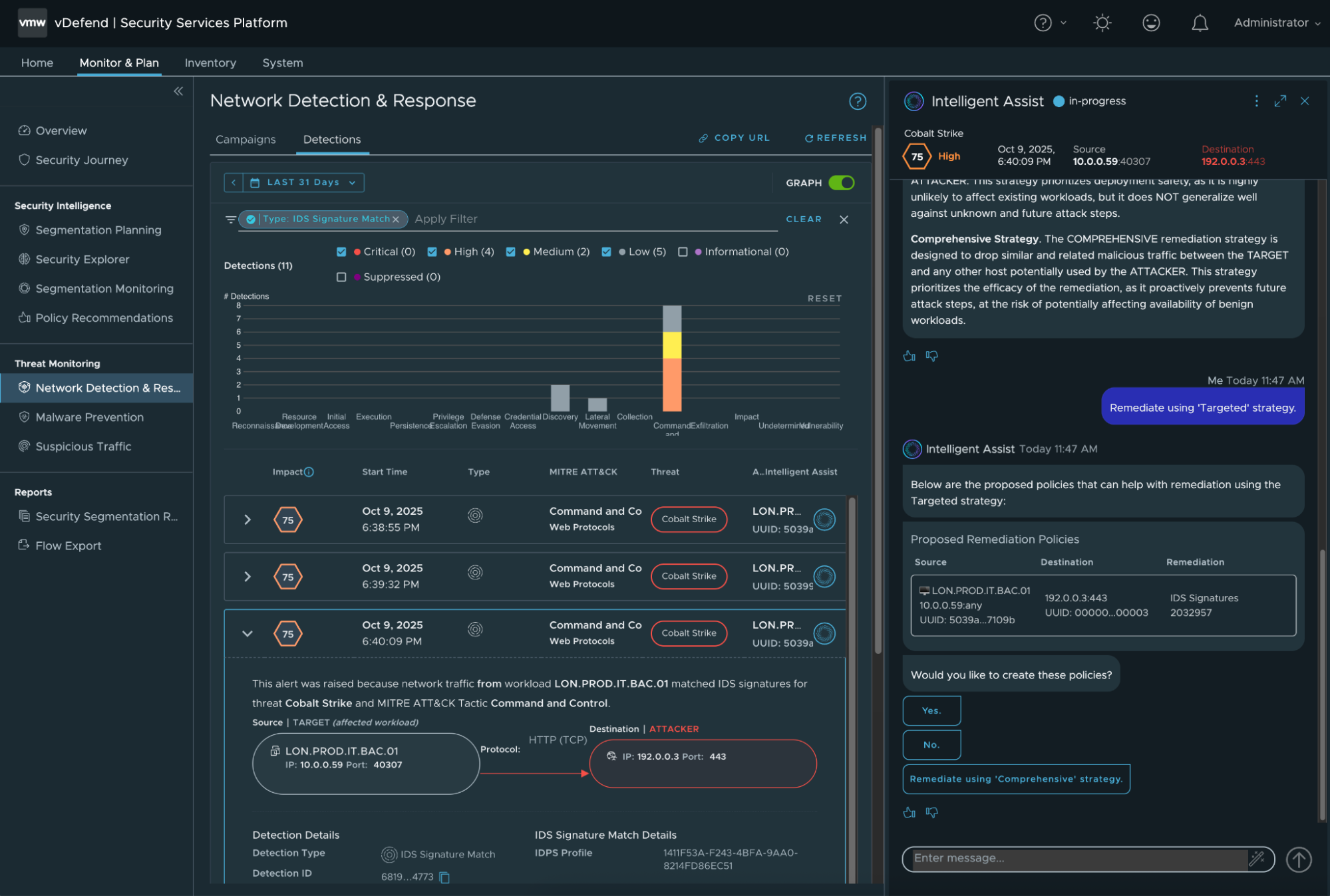Open the Administrator user menu
Image resolution: width=1330 pixels, height=896 pixels.
(x=1276, y=23)
